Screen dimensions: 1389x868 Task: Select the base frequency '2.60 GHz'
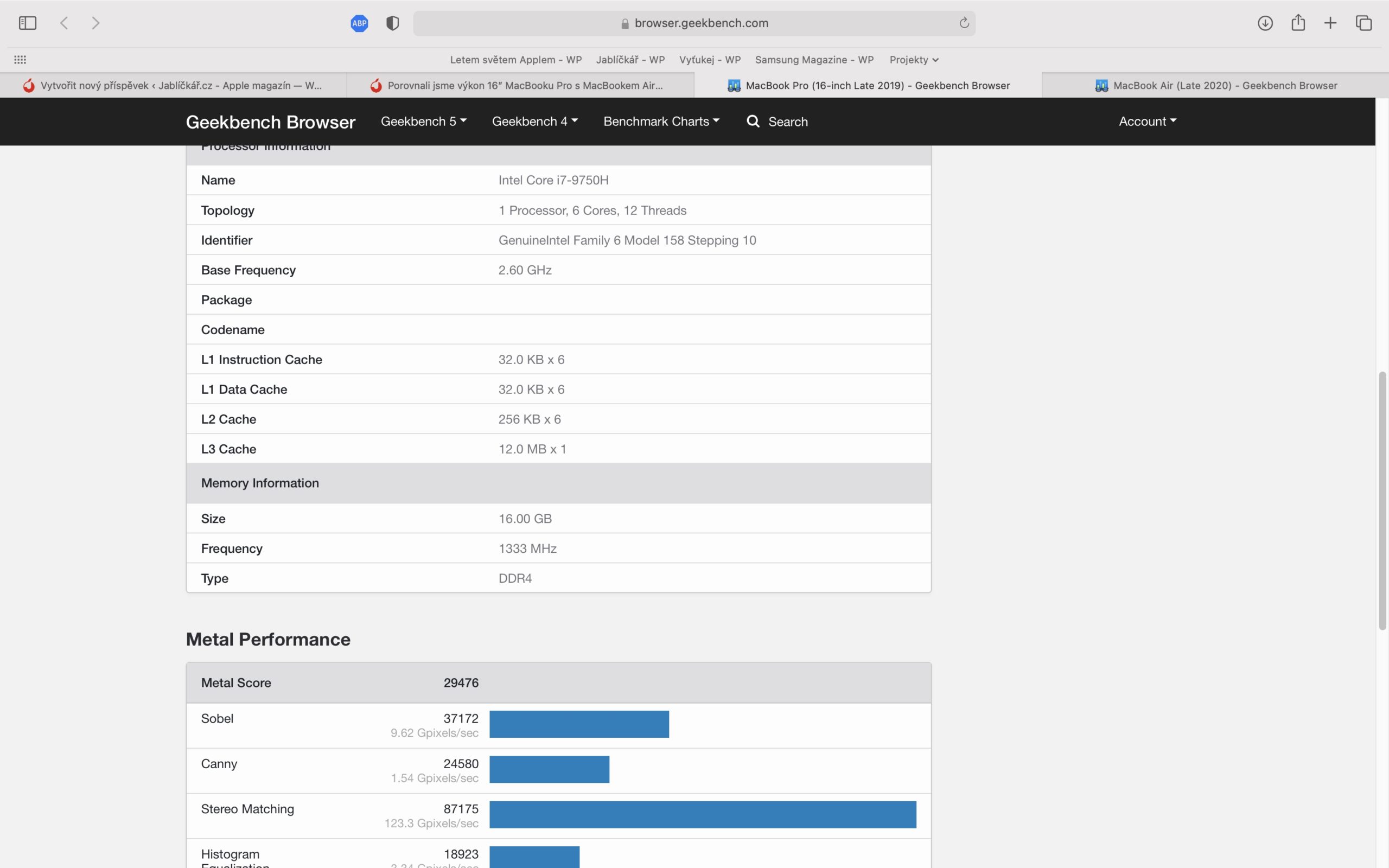pyautogui.click(x=525, y=270)
